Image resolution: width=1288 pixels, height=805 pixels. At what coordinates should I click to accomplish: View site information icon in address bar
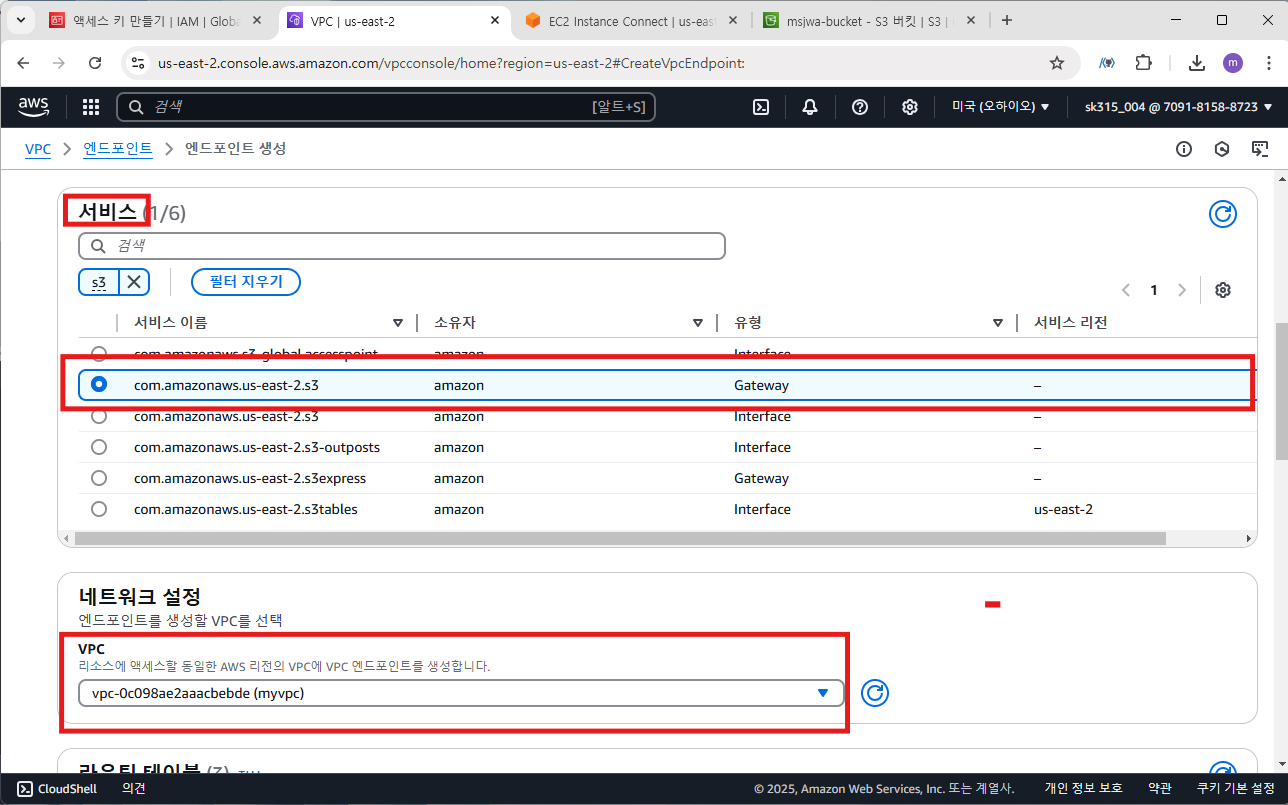pos(139,63)
